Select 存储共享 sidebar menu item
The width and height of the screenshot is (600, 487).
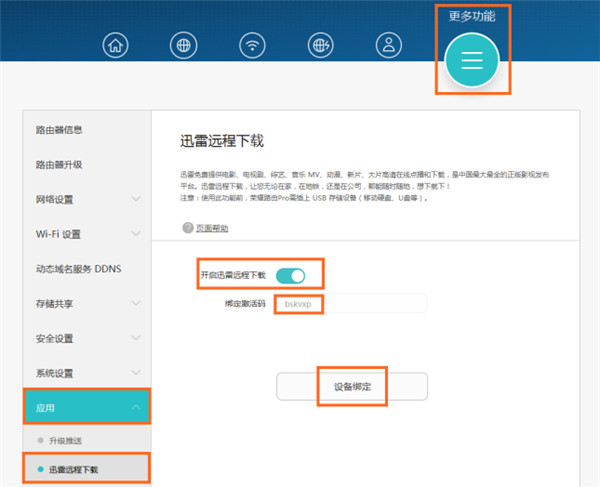(87, 304)
